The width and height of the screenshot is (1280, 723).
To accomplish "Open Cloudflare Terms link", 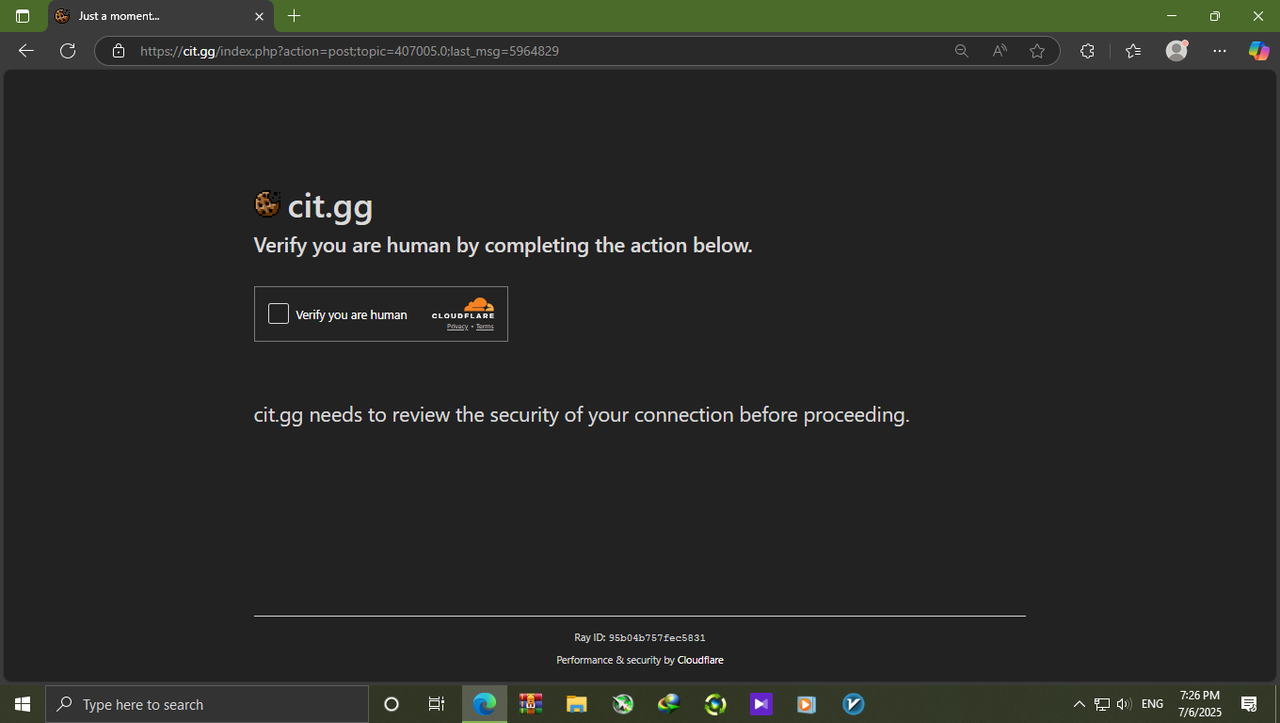I will (485, 327).
